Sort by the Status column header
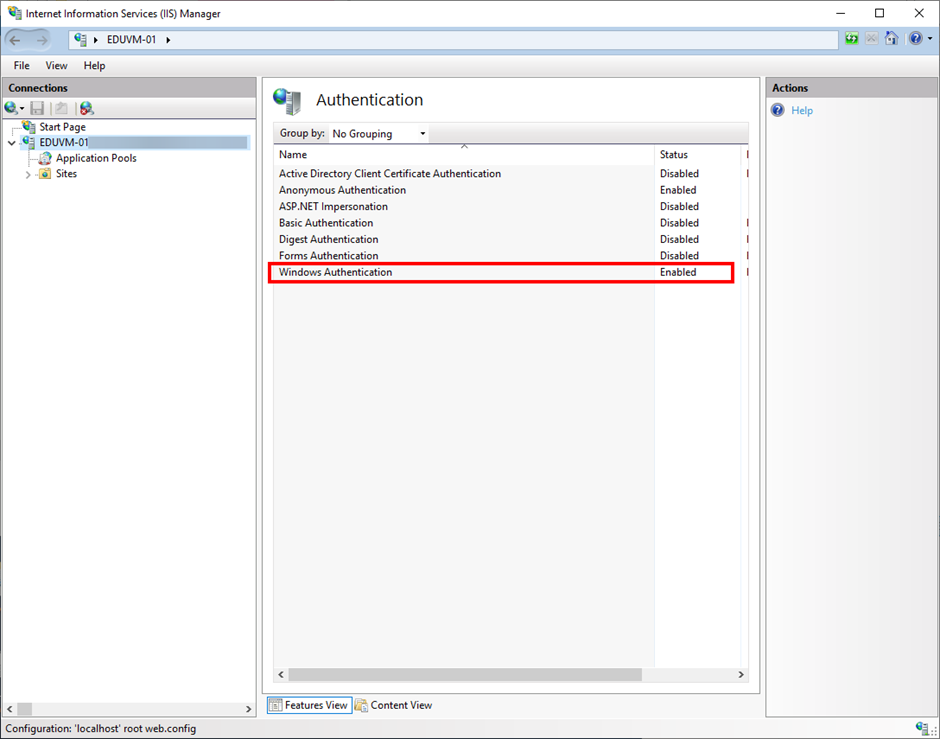This screenshot has height=739, width=940. point(698,155)
